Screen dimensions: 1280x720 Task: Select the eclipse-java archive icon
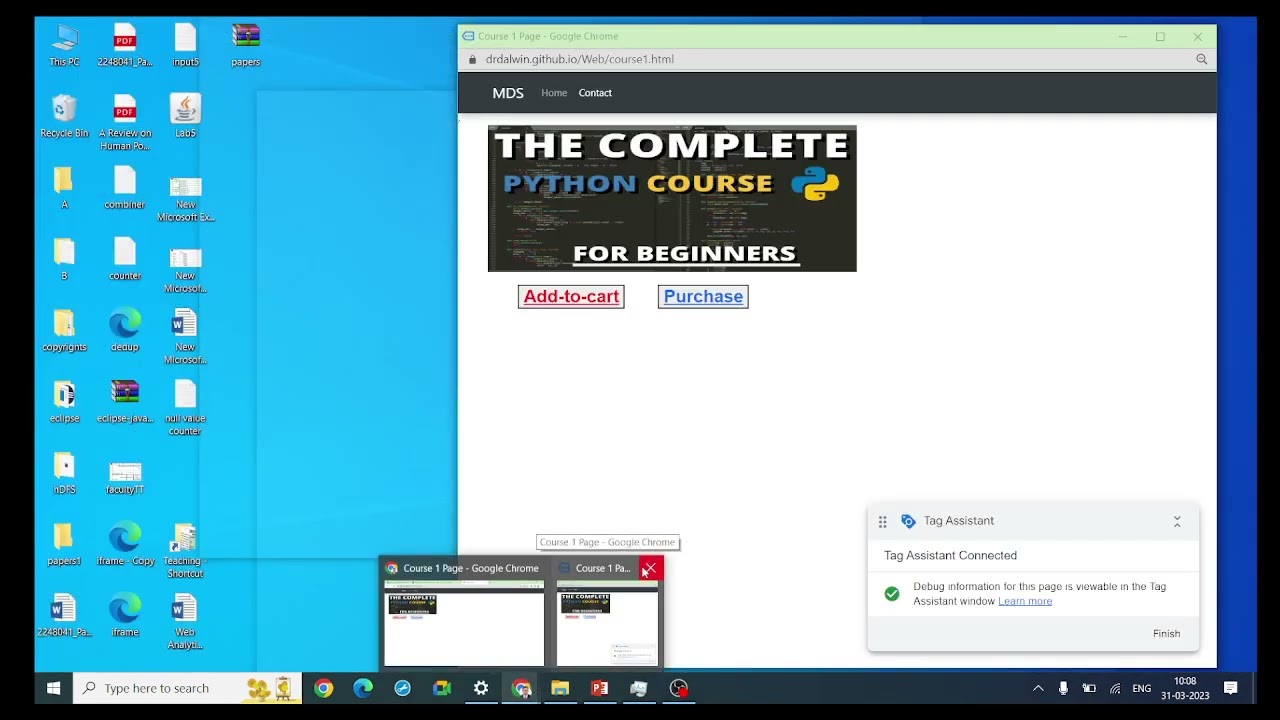[x=125, y=402]
